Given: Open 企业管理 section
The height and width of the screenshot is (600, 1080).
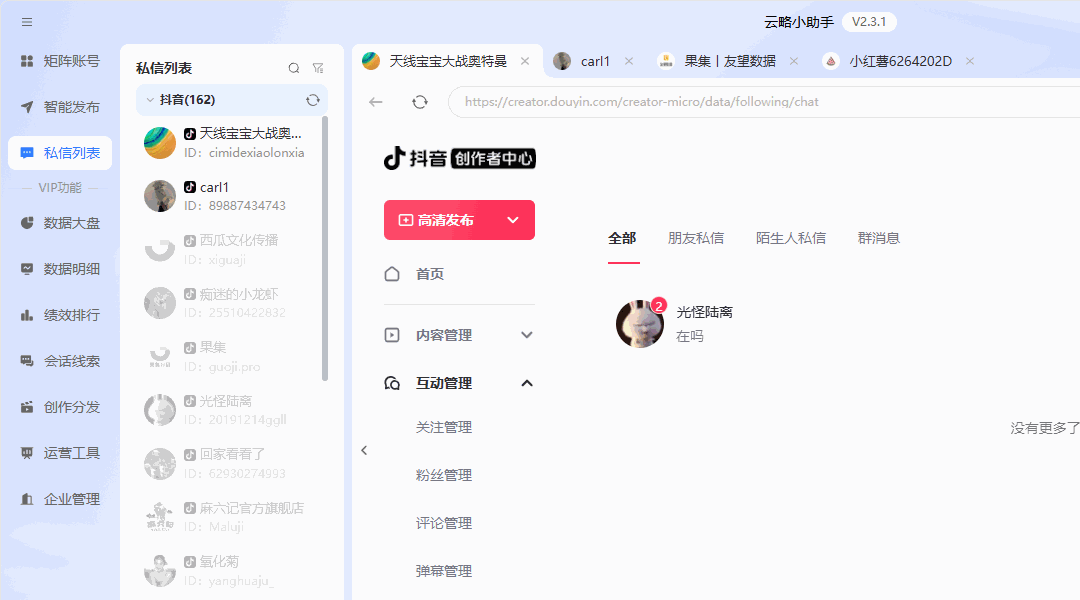Looking at the screenshot, I should point(60,499).
